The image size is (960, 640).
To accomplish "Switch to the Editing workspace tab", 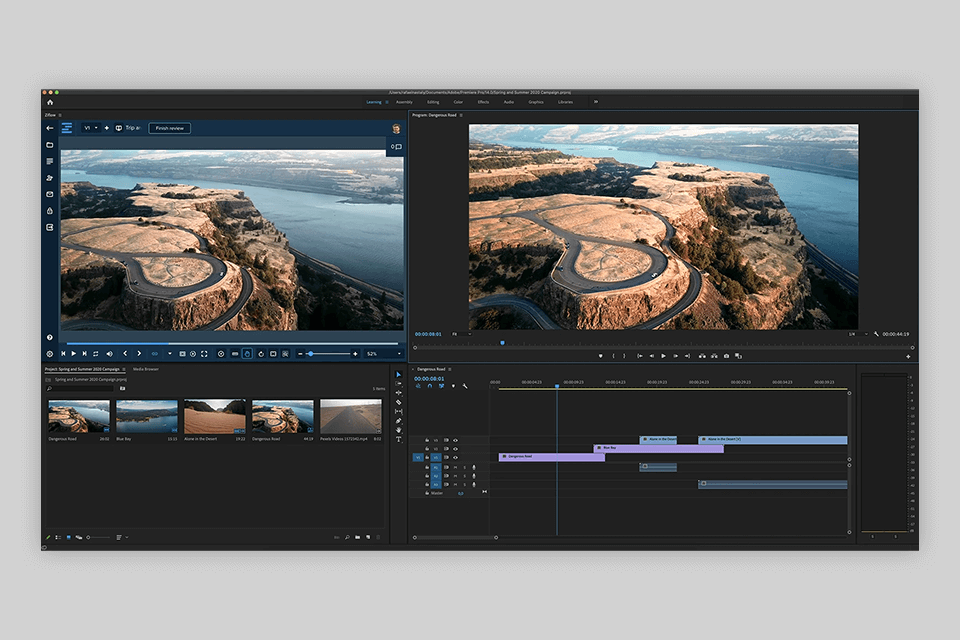I will [433, 102].
